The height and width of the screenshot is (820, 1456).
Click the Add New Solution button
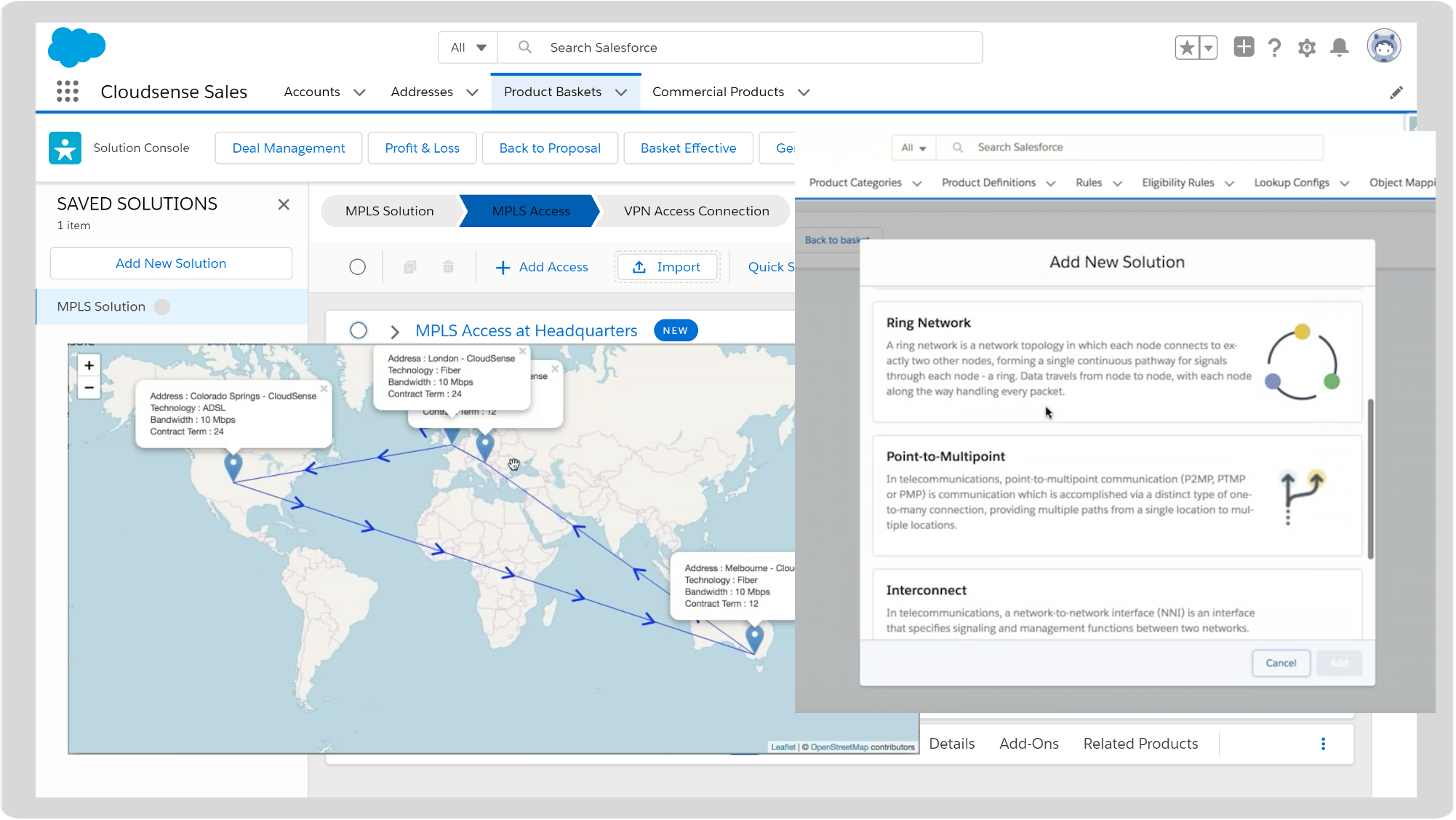point(170,263)
